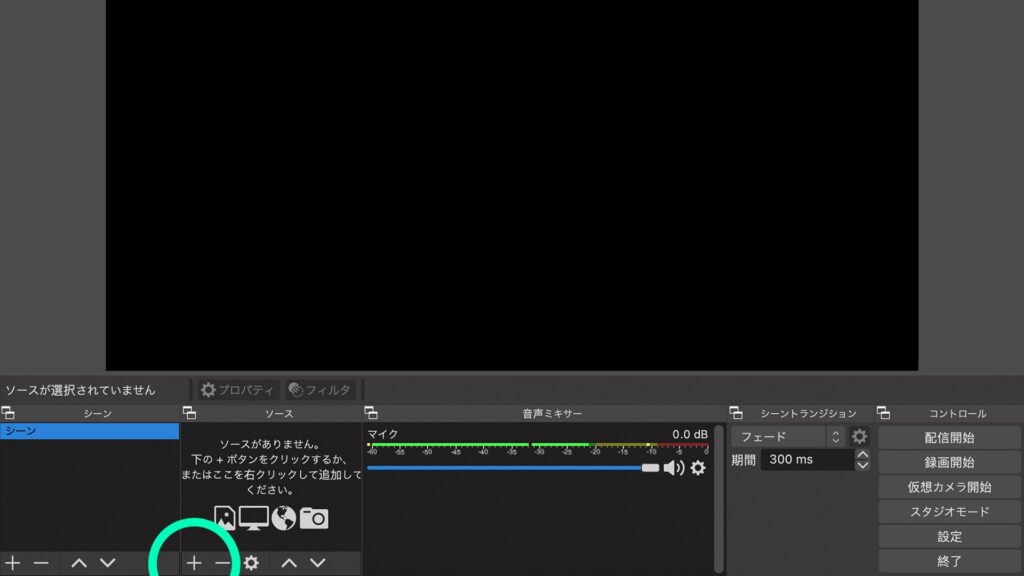
Task: Click the plus icon to add a source
Action: click(193, 562)
